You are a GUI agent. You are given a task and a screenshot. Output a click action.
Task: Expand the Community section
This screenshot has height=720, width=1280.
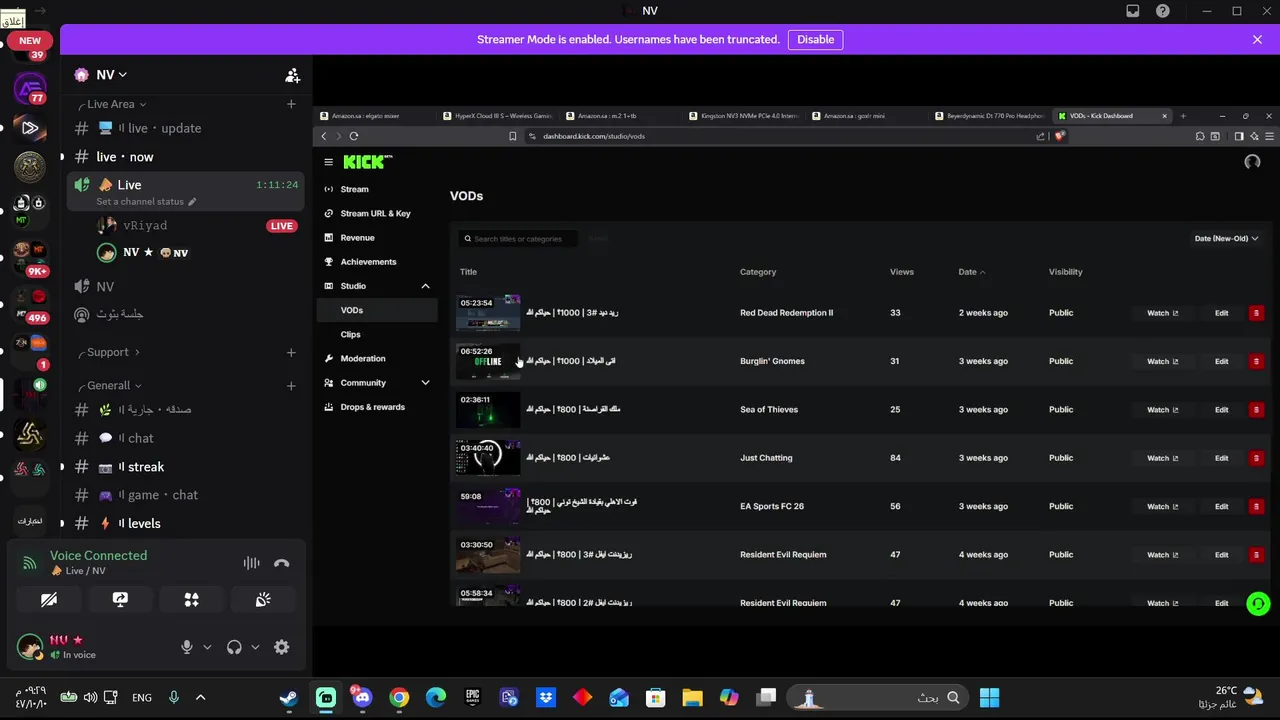pyautogui.click(x=425, y=383)
